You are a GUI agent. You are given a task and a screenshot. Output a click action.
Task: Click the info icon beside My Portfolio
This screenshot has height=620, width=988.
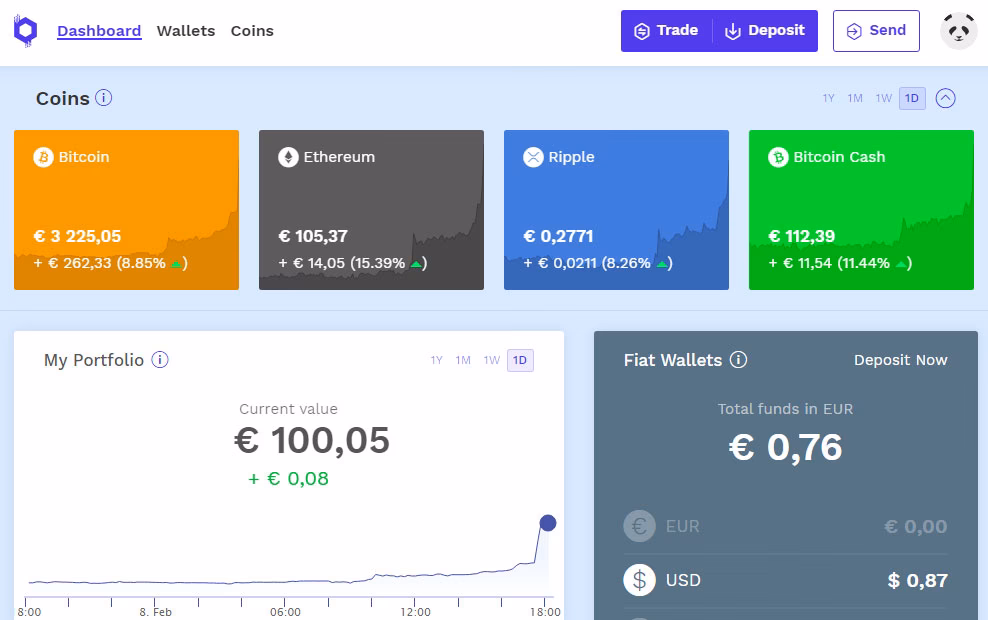pyautogui.click(x=160, y=360)
